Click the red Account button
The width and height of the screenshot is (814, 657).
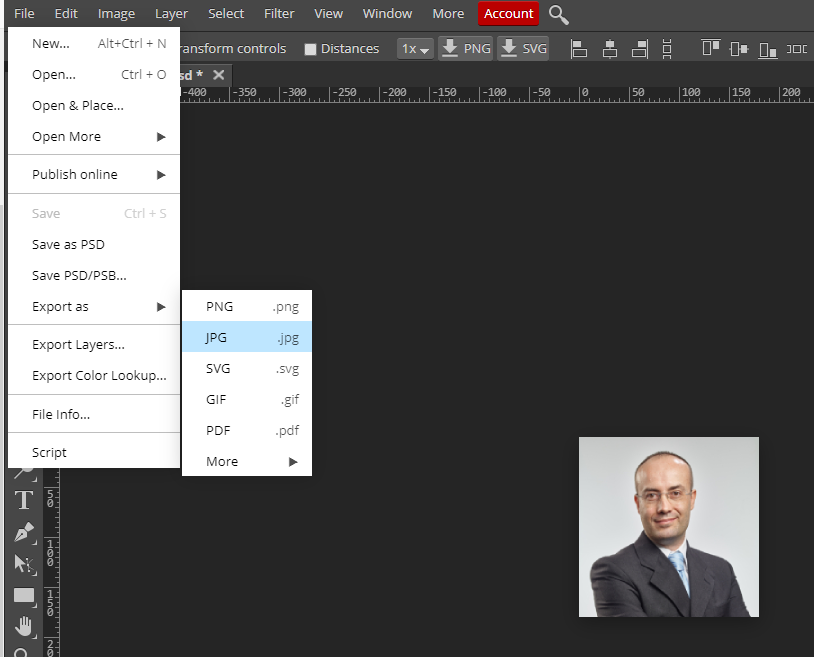coord(508,14)
